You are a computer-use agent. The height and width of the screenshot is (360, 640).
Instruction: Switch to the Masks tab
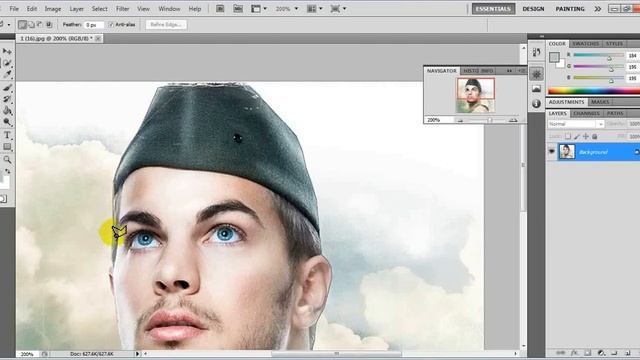tap(600, 102)
